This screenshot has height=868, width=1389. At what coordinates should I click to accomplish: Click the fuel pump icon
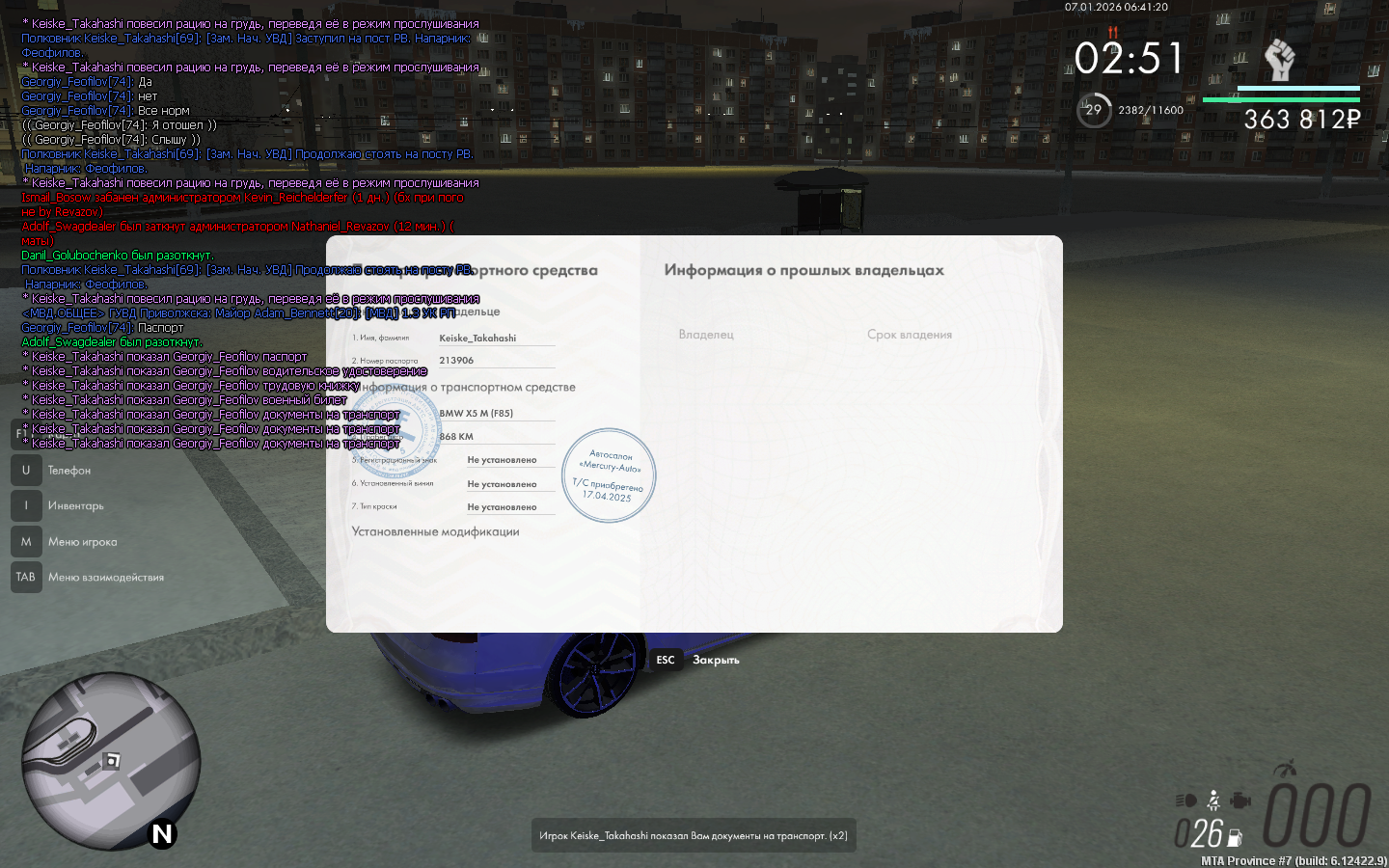1234,838
